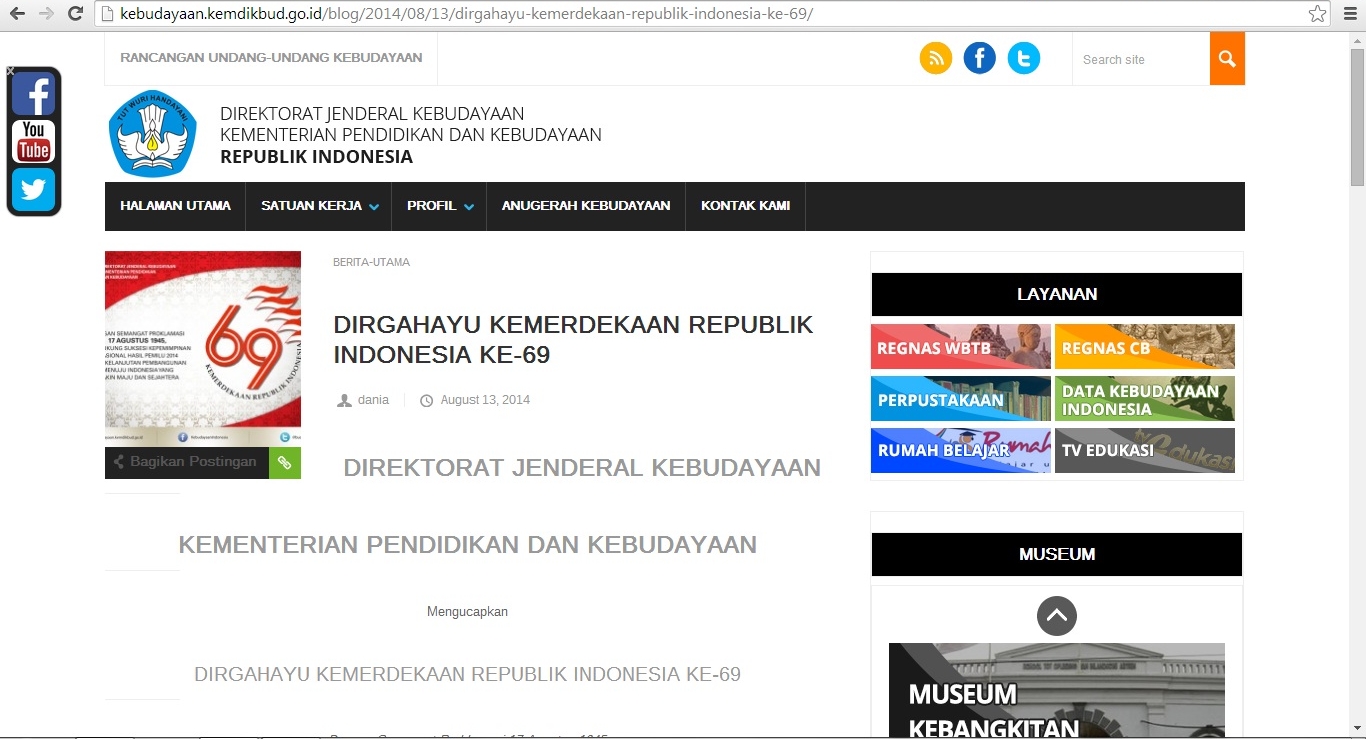Image resolution: width=1366 pixels, height=739 pixels.
Task: Expand the Profil dropdown menu
Action: [439, 206]
